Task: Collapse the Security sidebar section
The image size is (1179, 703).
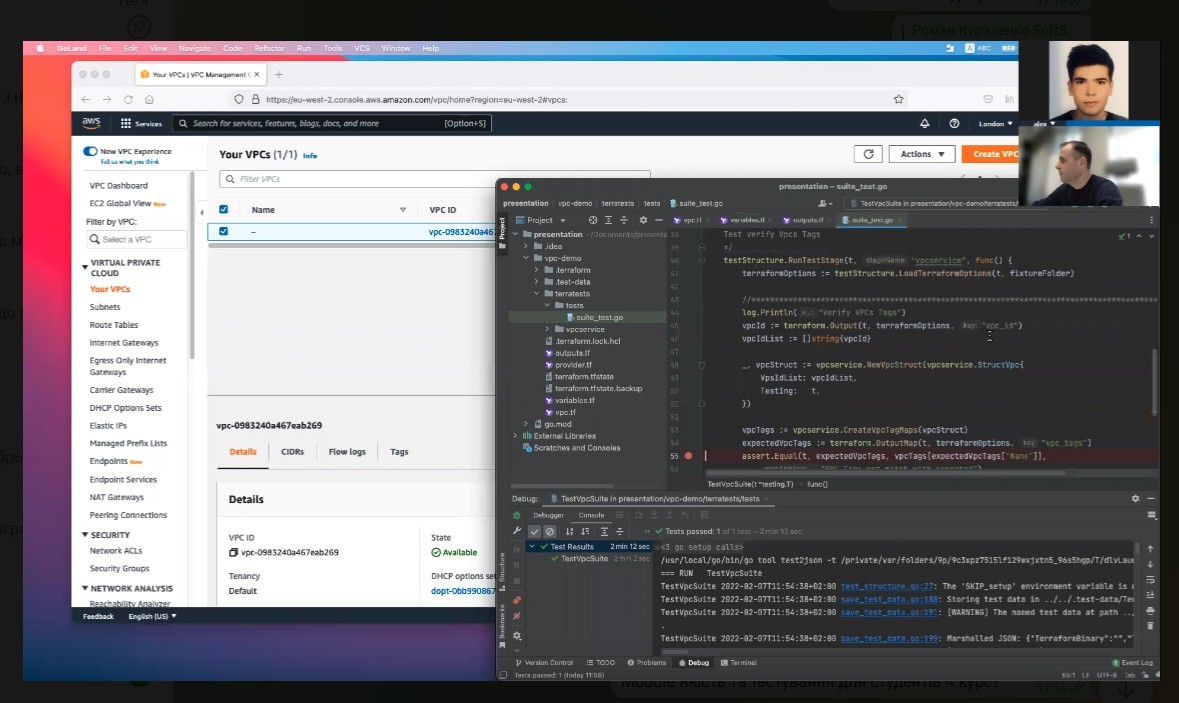Action: tap(85, 535)
